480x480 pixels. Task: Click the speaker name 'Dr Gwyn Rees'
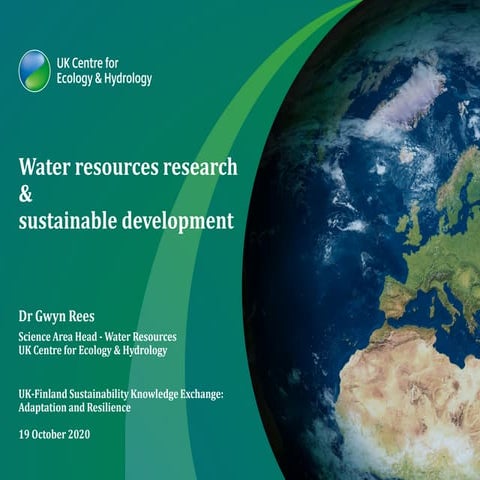point(57,316)
